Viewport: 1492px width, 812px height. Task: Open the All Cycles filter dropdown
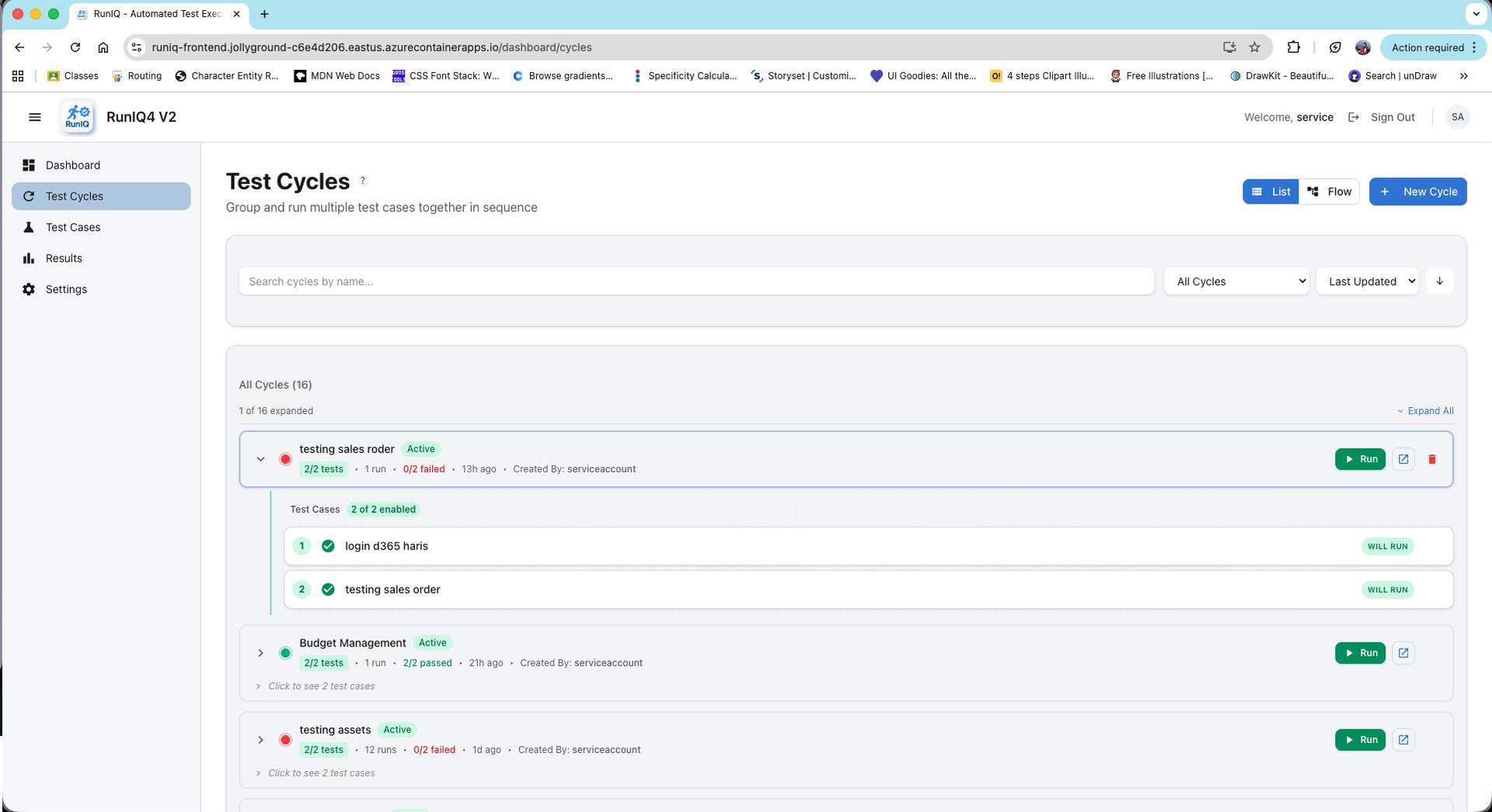click(1236, 281)
